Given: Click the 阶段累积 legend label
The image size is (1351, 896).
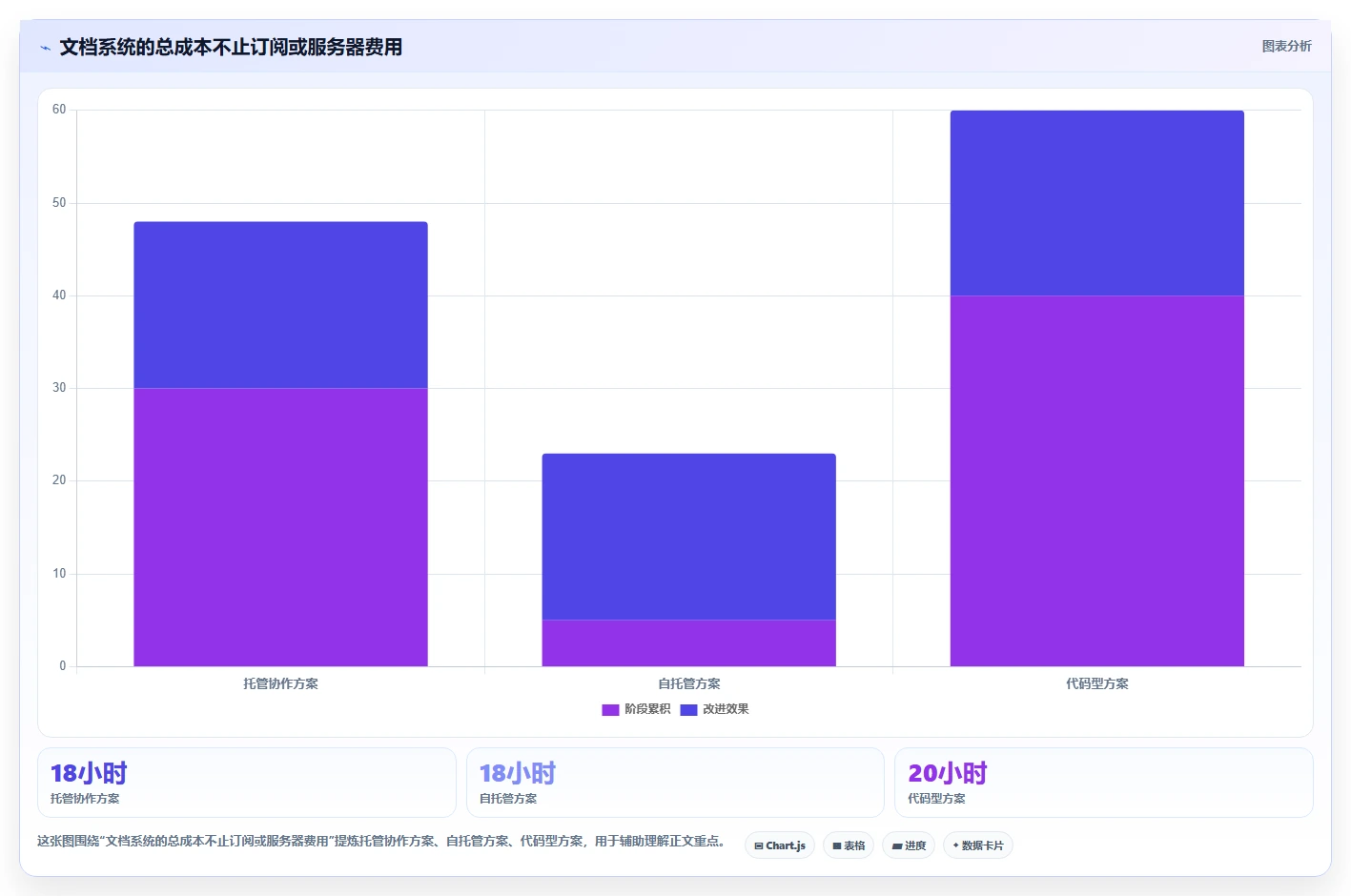Looking at the screenshot, I should pos(647,709).
